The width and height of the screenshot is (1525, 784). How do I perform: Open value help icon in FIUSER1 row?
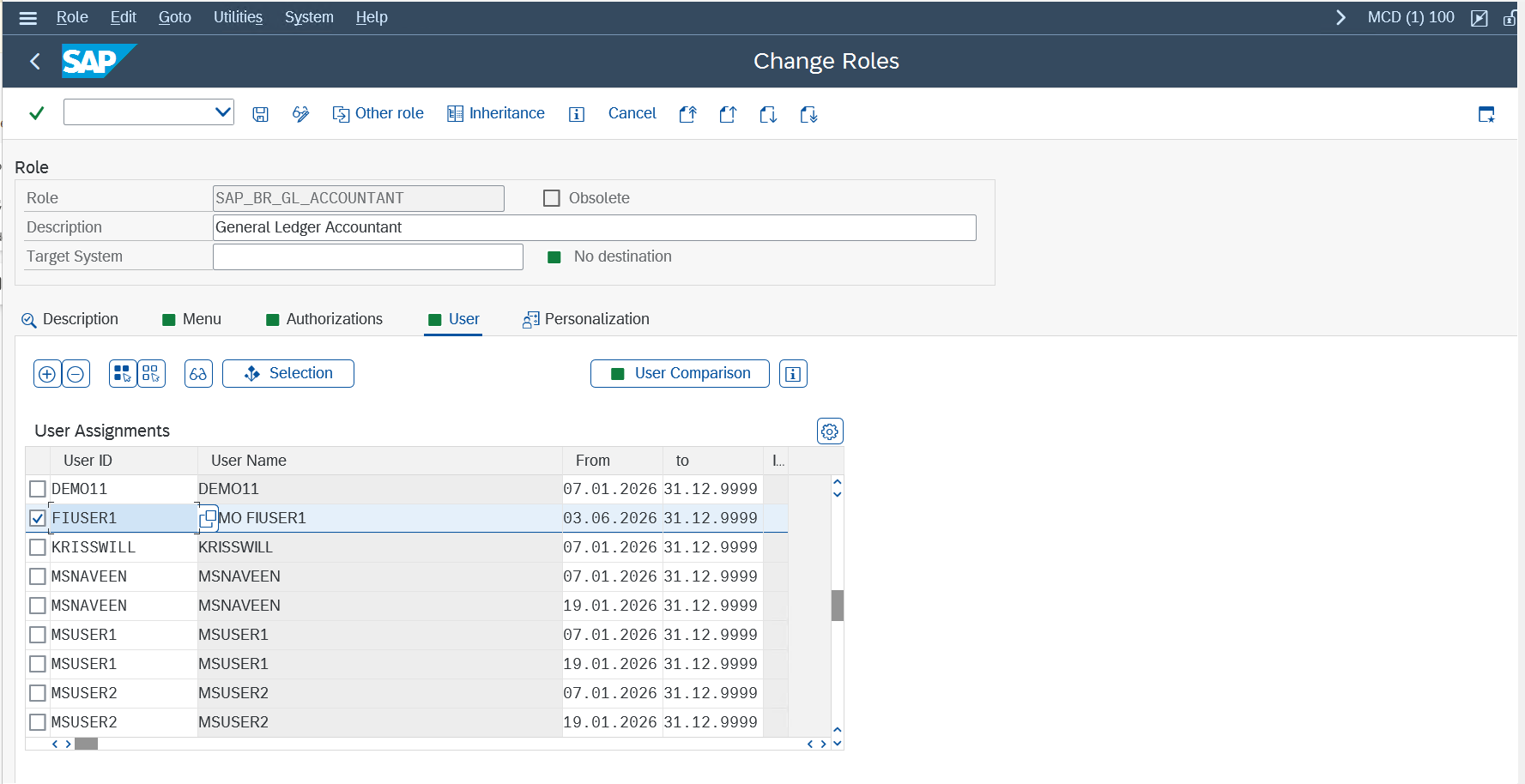(x=208, y=518)
